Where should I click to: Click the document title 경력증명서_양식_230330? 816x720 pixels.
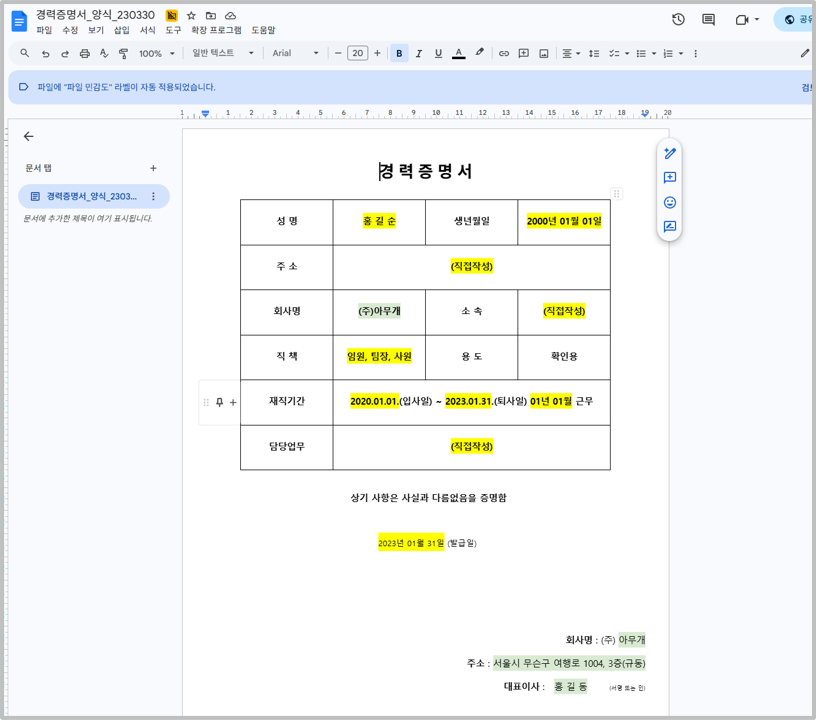pos(95,15)
